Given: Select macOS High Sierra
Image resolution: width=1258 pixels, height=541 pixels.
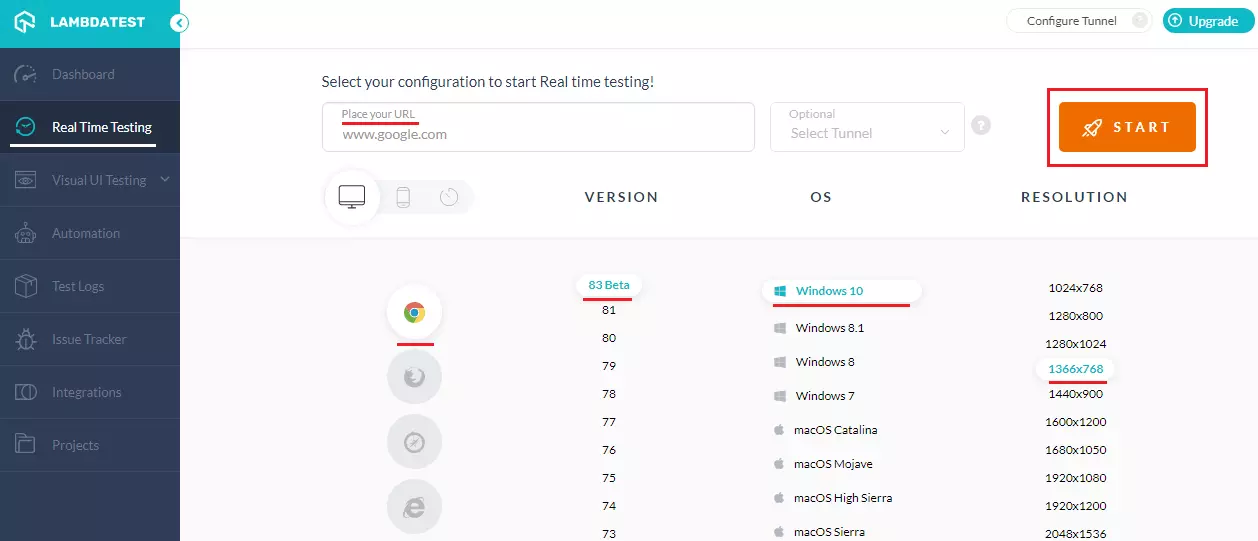Looking at the screenshot, I should tap(833, 498).
